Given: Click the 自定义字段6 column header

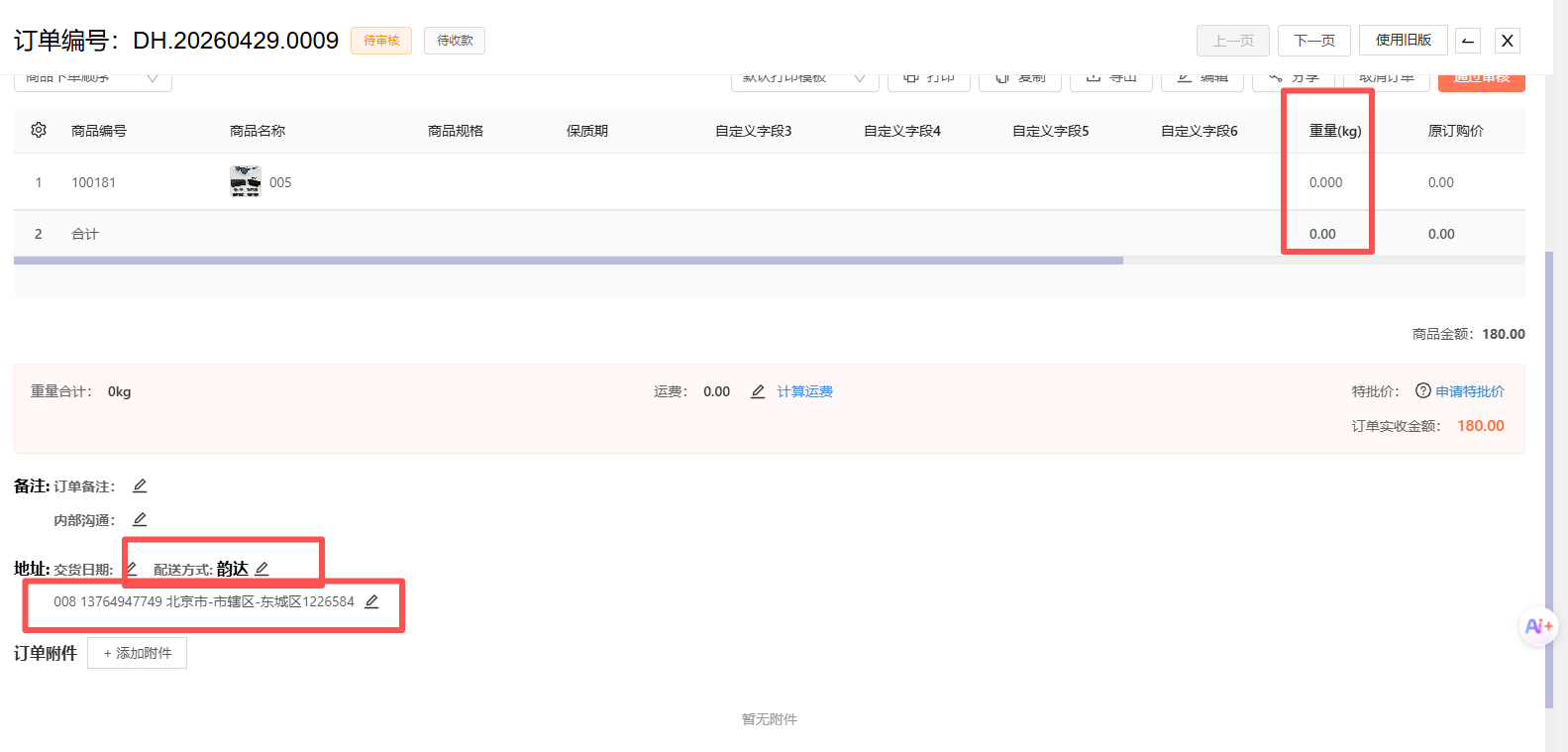Looking at the screenshot, I should (x=1200, y=131).
